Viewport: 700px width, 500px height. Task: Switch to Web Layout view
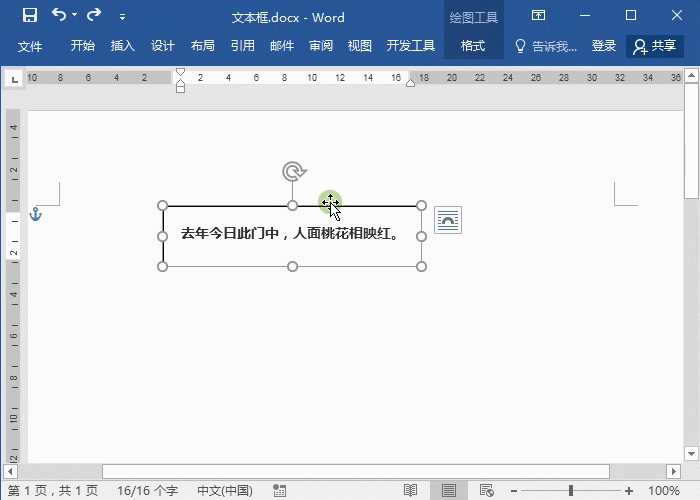coord(487,491)
